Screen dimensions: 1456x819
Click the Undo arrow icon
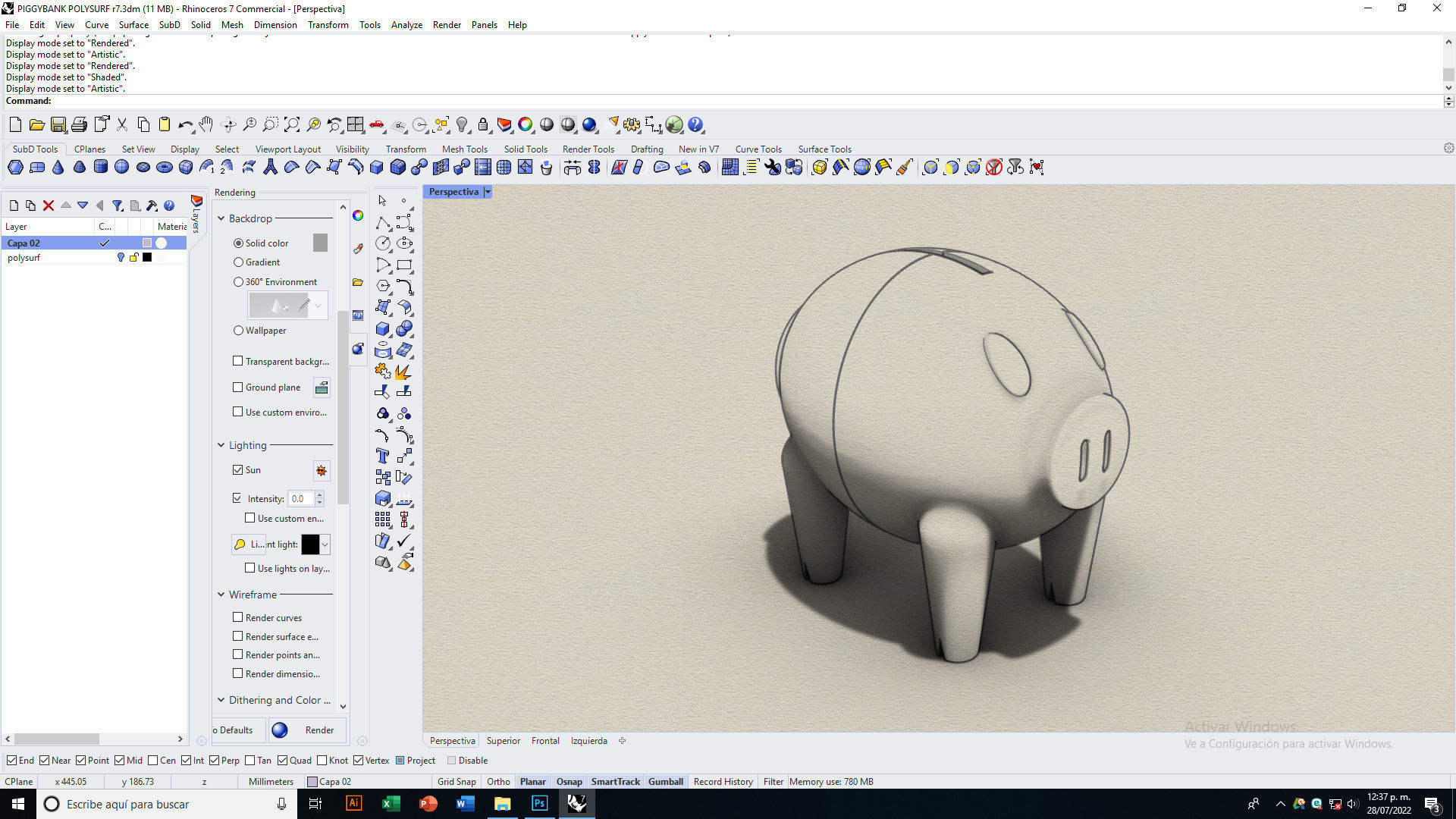coord(185,125)
